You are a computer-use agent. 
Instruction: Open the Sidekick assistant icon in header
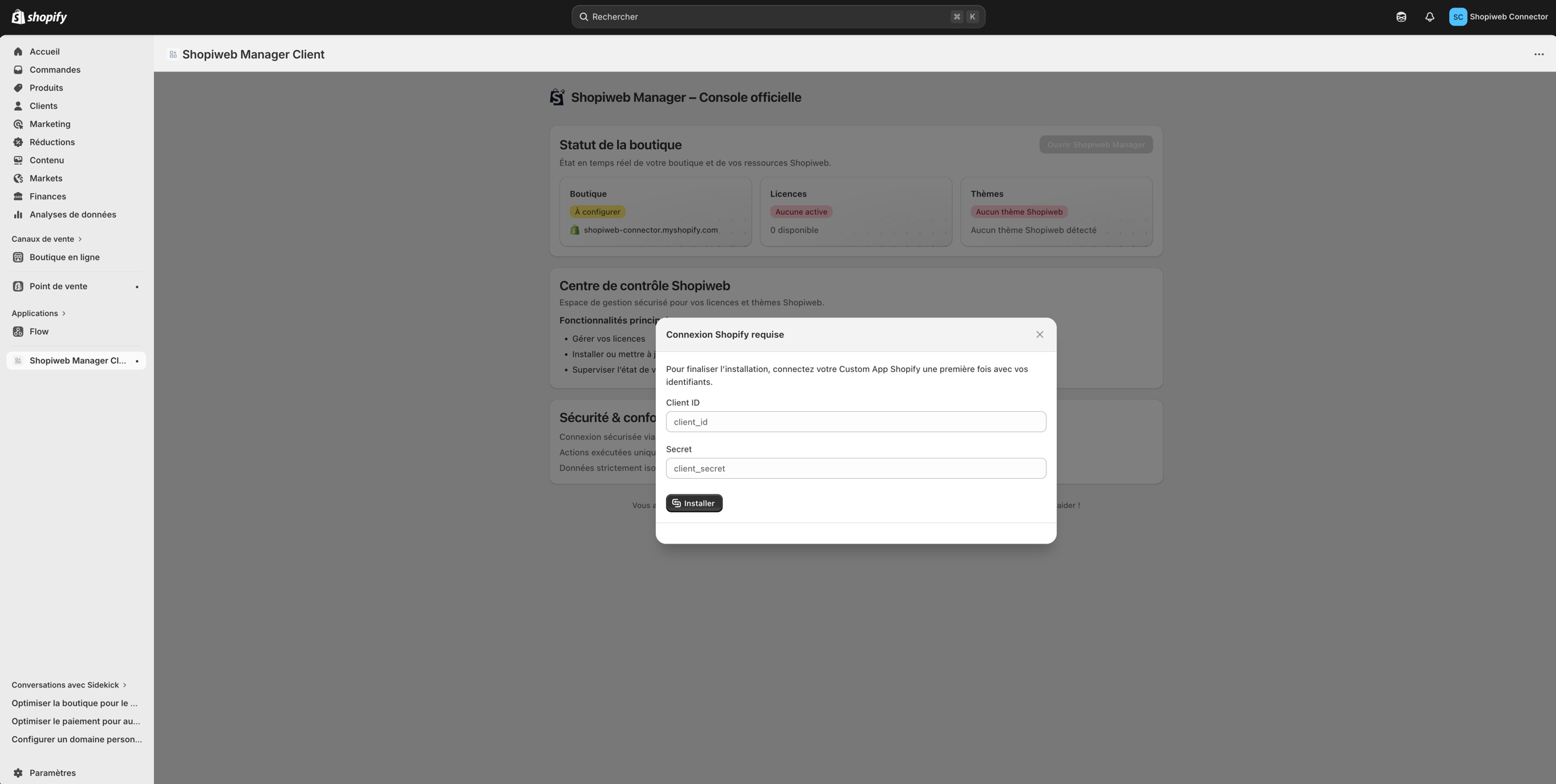coord(1401,17)
